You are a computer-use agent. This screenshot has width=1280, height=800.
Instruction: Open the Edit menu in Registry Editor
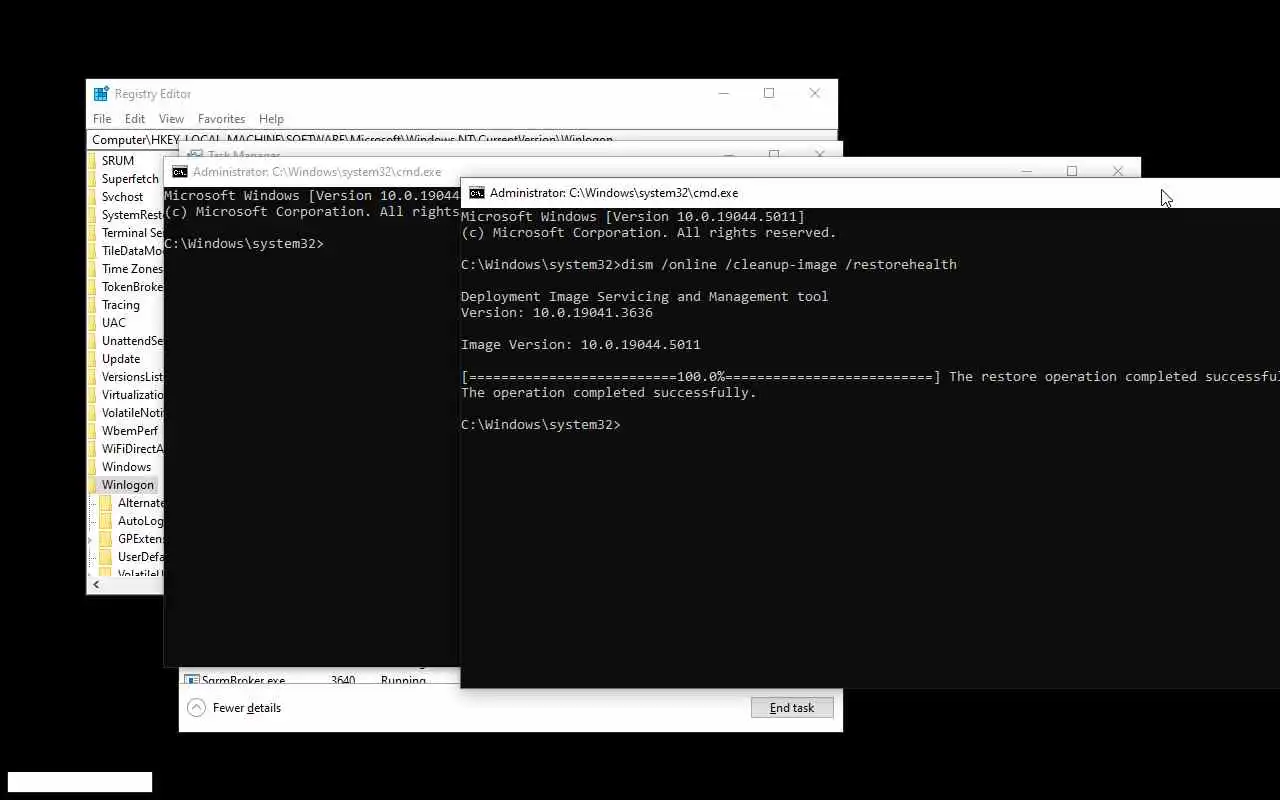click(x=135, y=119)
